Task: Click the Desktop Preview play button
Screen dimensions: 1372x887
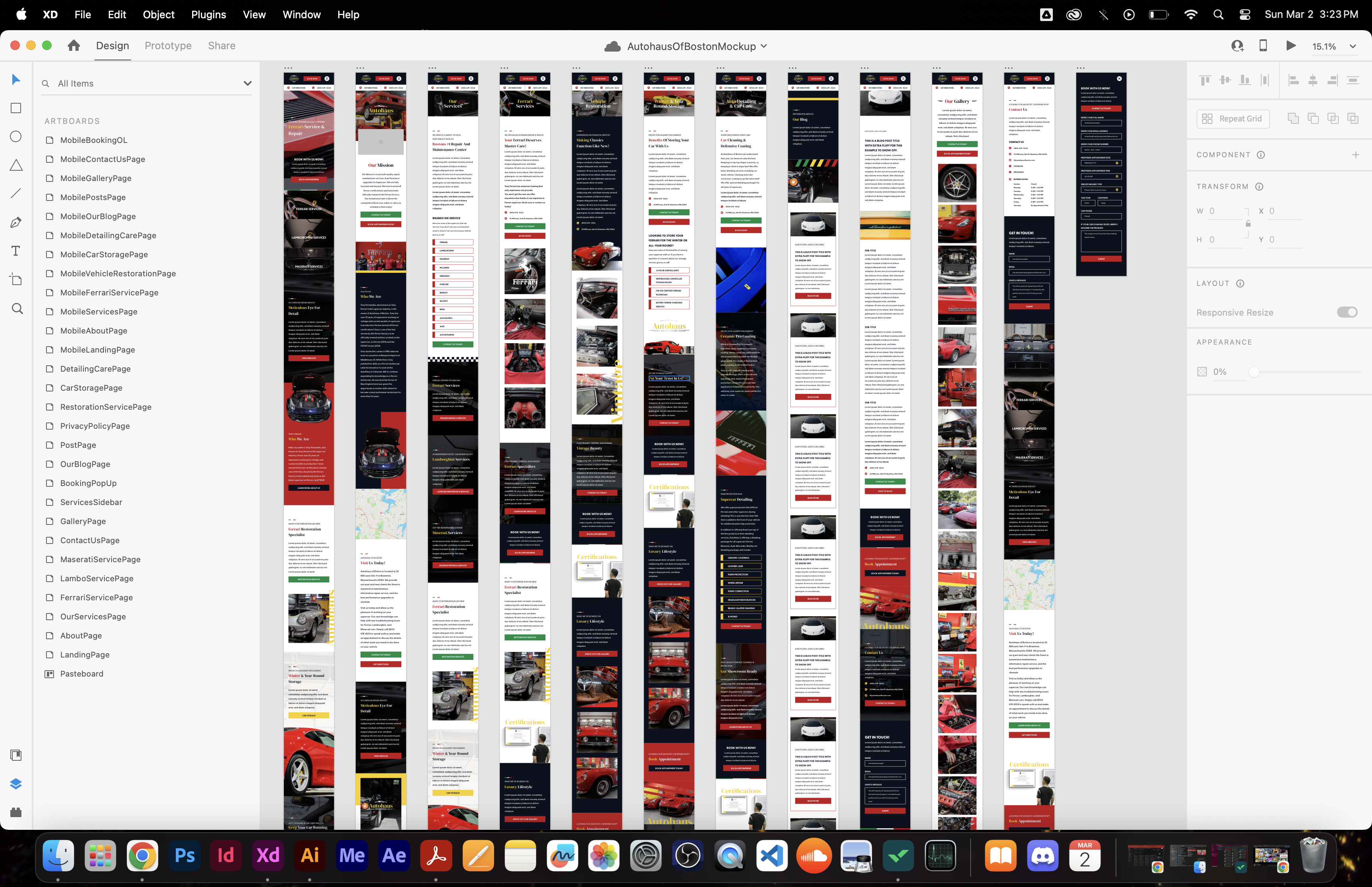Action: (1291, 46)
